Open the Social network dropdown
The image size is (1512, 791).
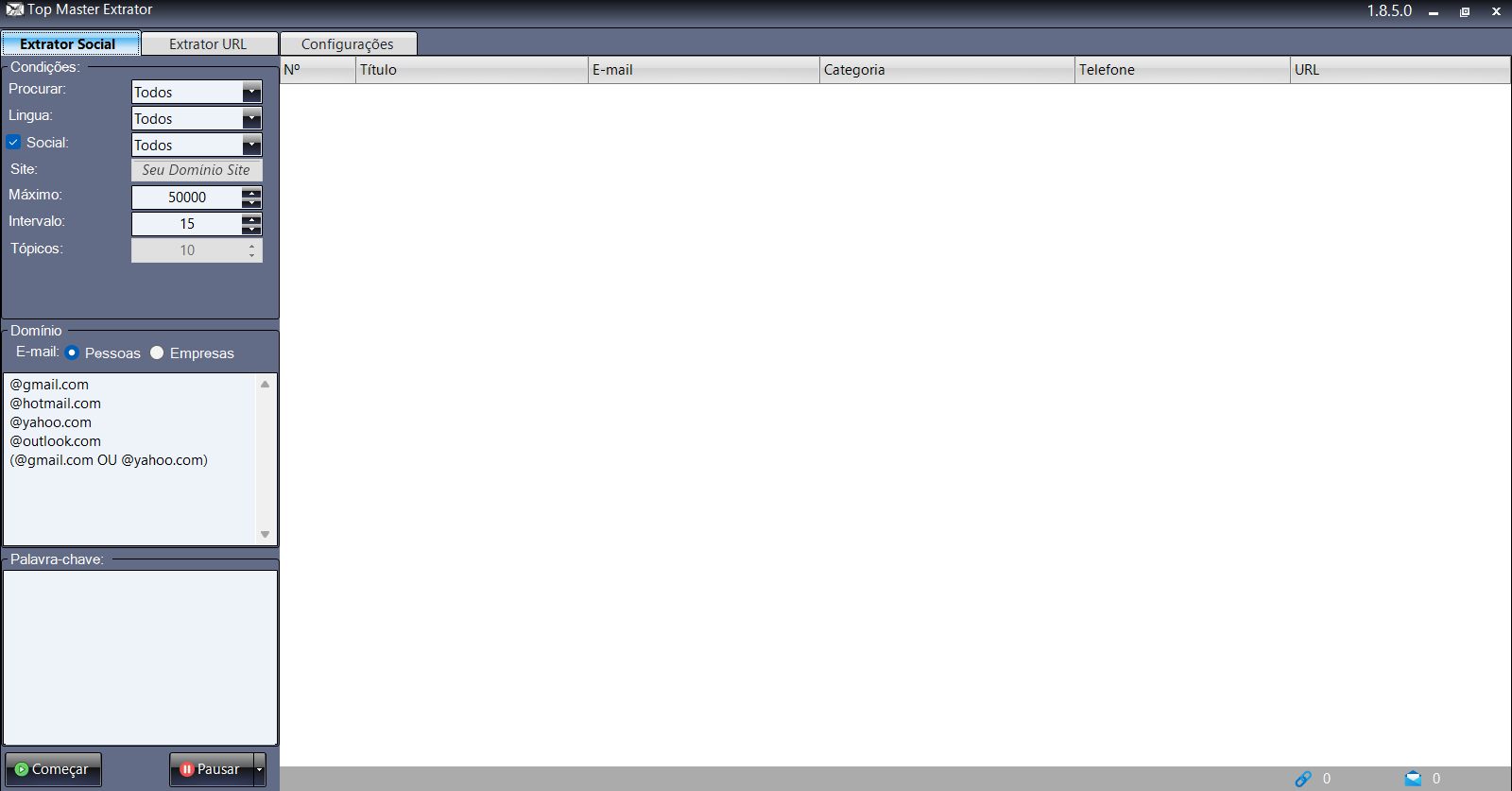[x=197, y=145]
